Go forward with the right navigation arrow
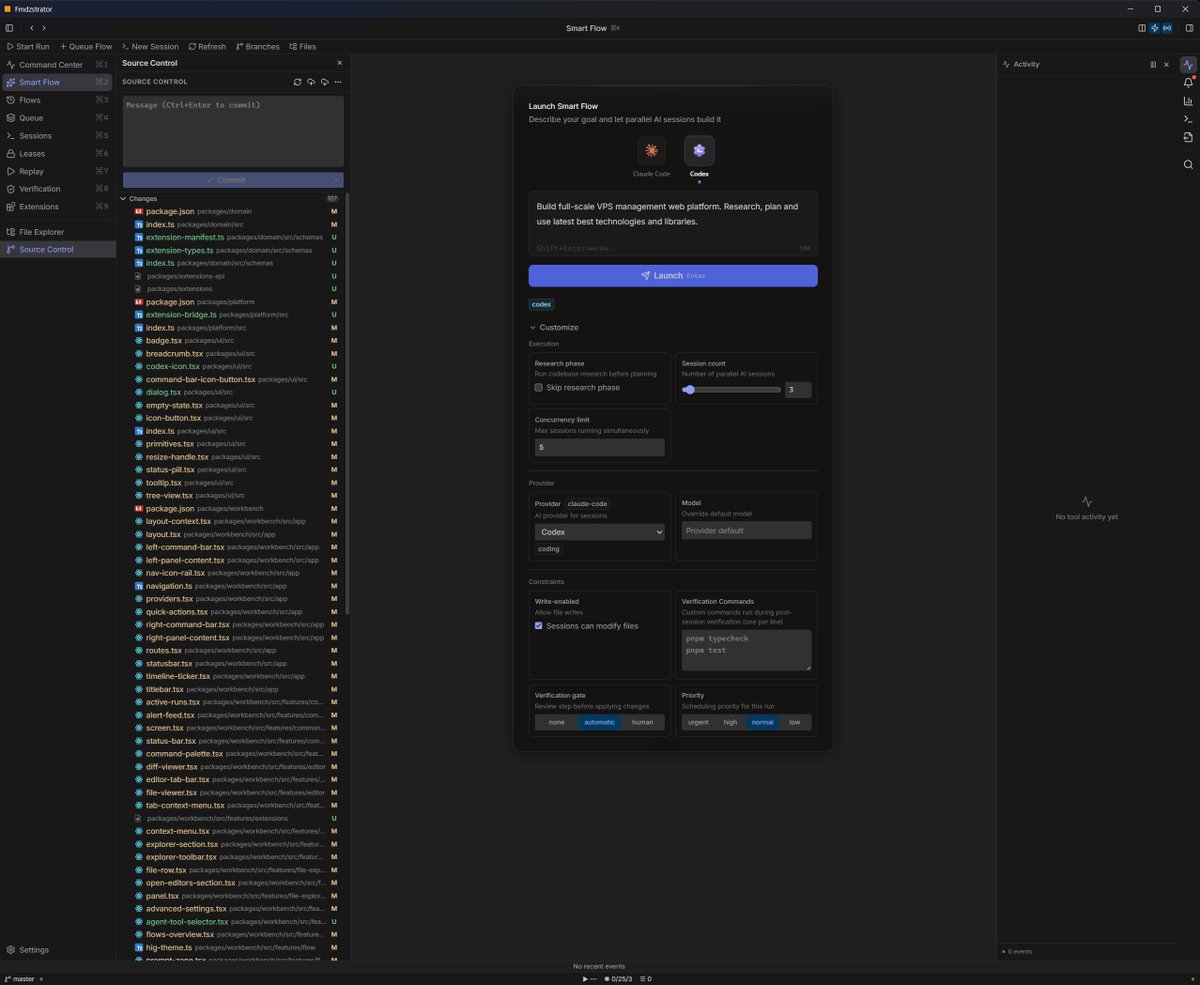This screenshot has width=1200, height=985. pyautogui.click(x=44, y=28)
